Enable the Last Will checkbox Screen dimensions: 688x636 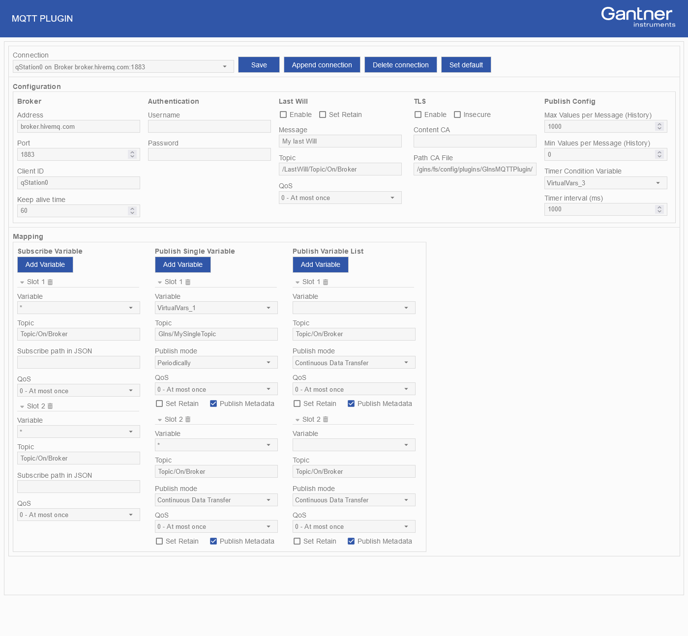pos(284,115)
